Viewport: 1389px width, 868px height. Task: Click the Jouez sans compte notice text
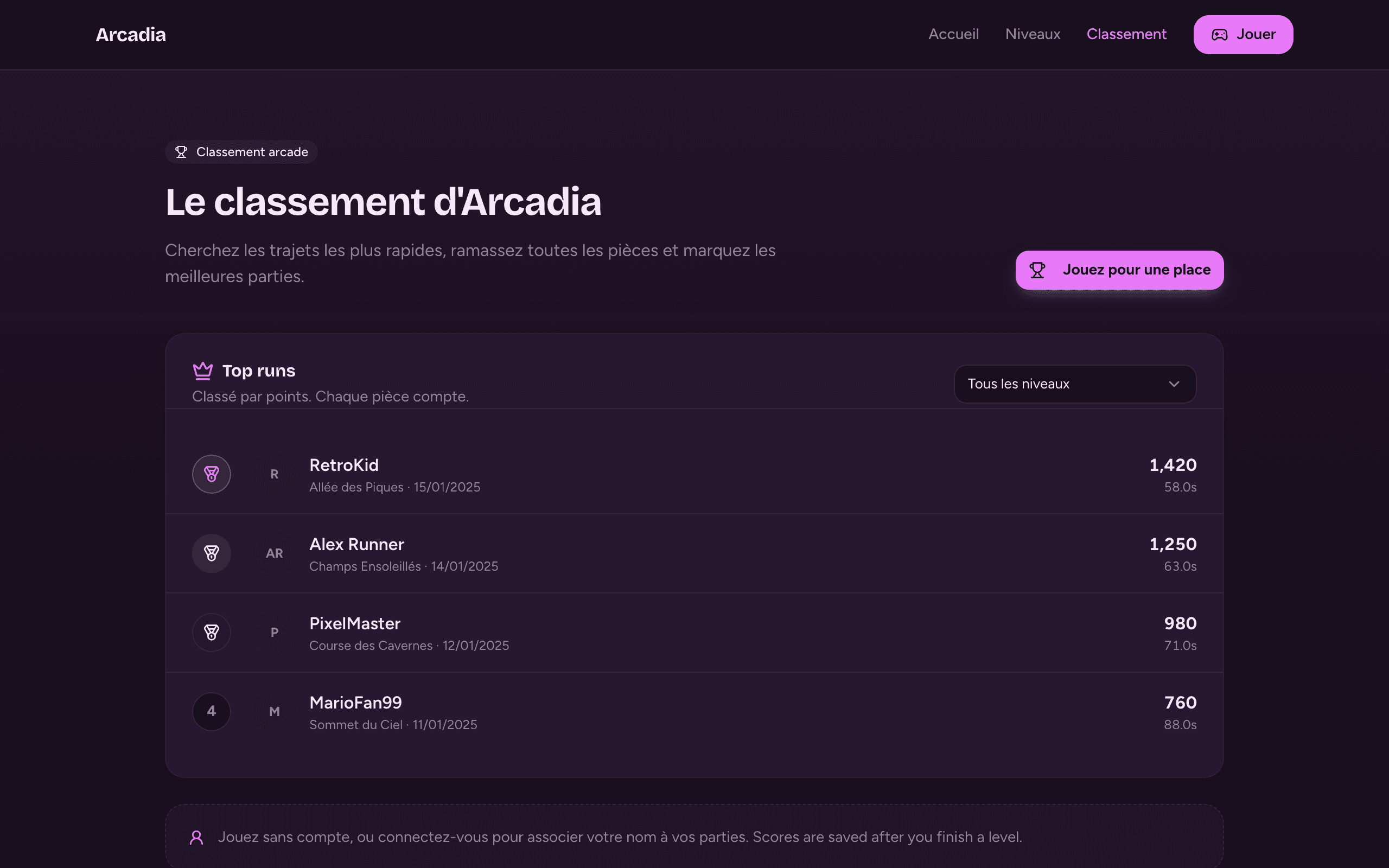(x=620, y=838)
